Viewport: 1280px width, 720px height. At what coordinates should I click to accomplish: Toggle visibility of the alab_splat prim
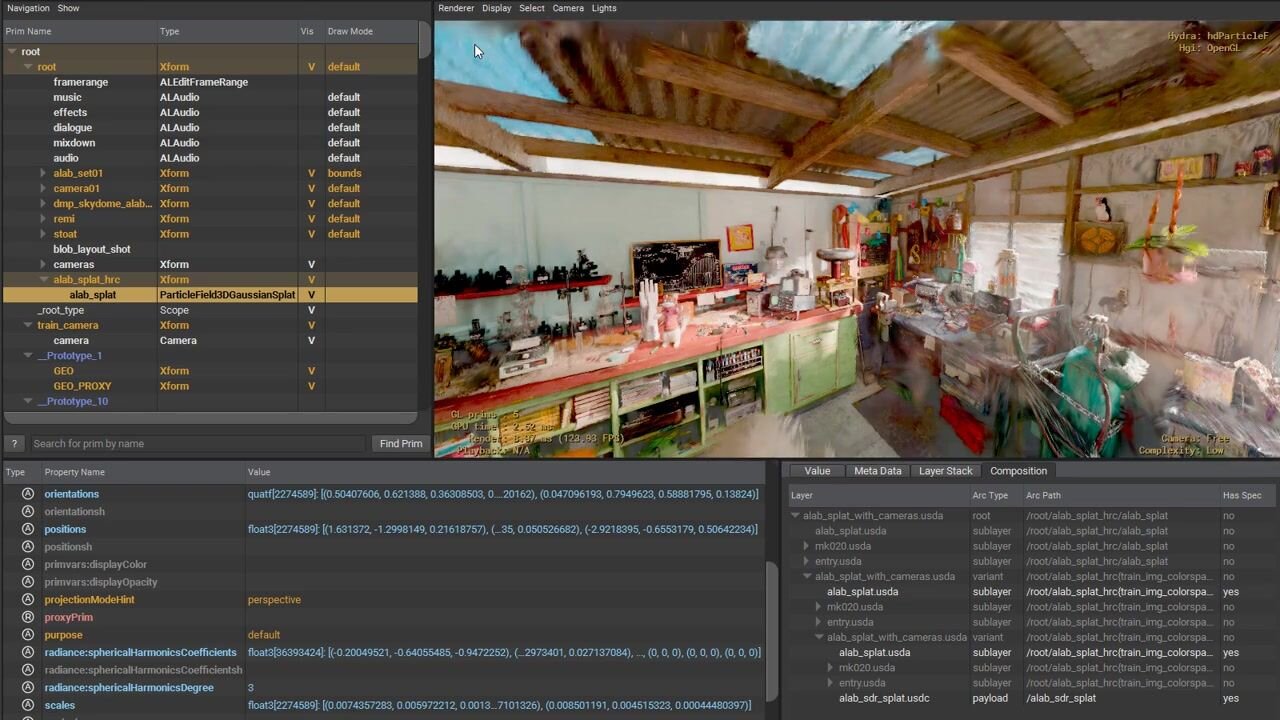click(x=311, y=295)
